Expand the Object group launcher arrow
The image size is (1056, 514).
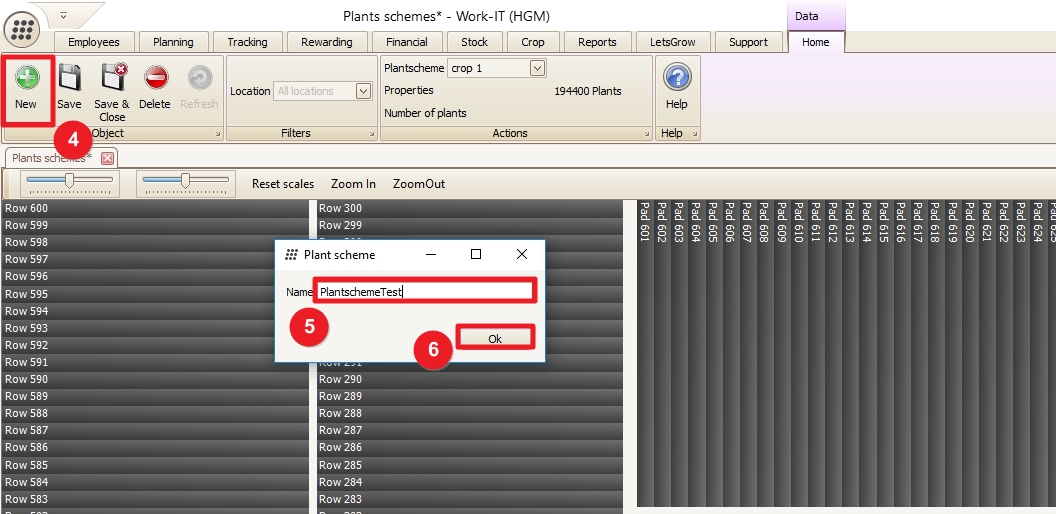point(218,135)
